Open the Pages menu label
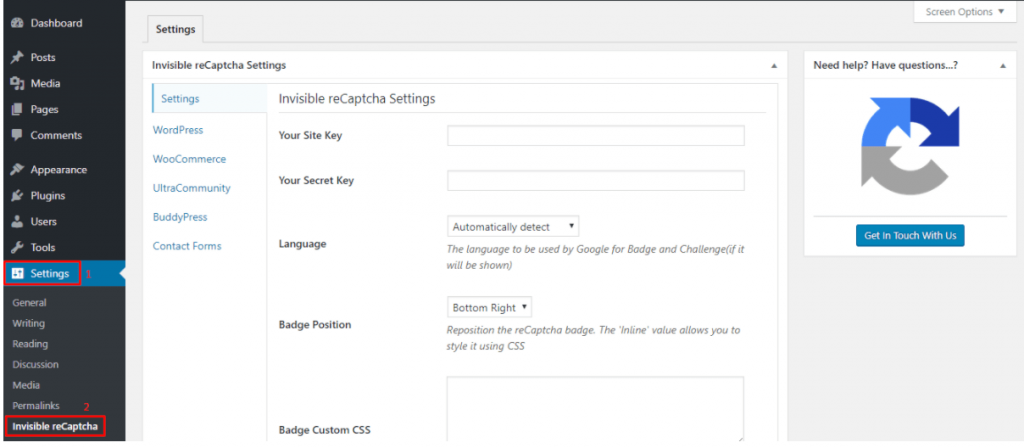The height and width of the screenshot is (448, 1024). [x=44, y=110]
